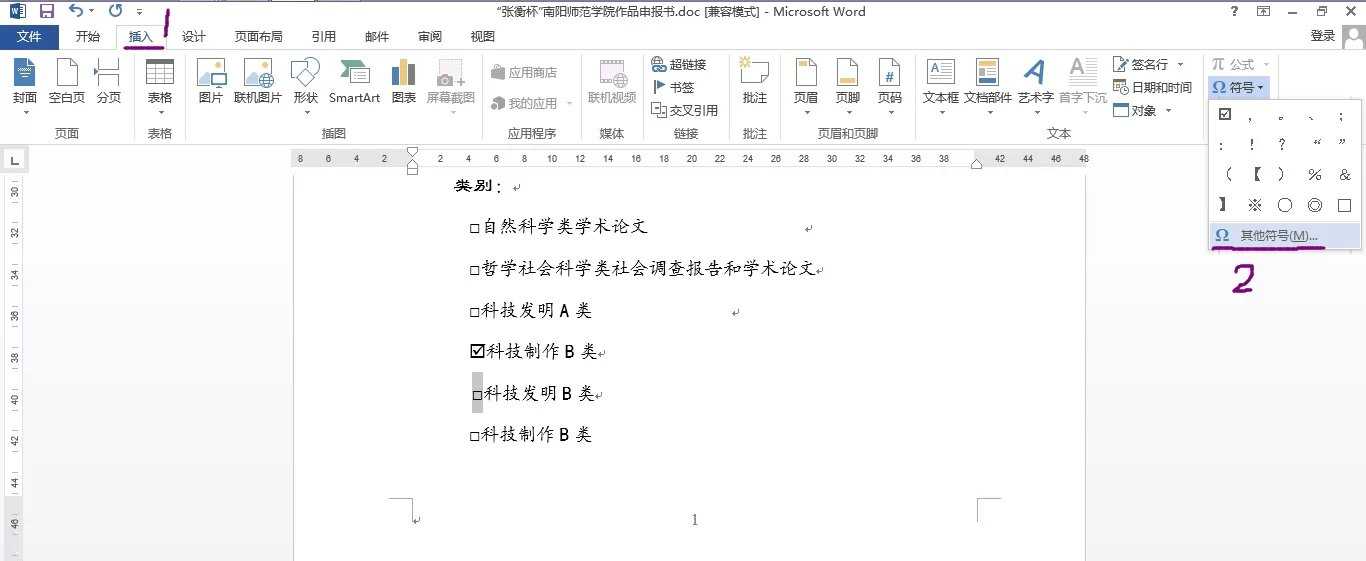This screenshot has height=561, width=1366.
Task: Click the 图表 (Chart) insert icon
Action: pyautogui.click(x=404, y=82)
